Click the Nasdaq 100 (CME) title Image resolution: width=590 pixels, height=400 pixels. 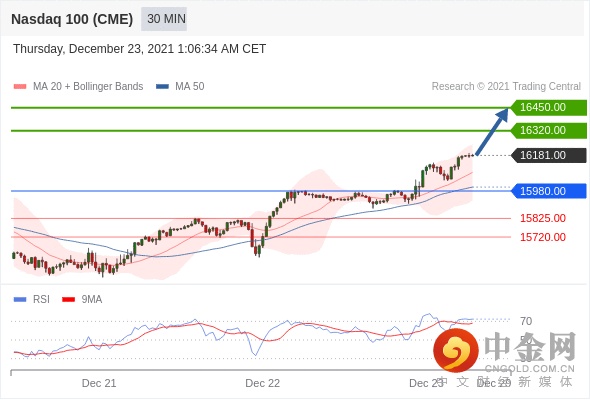click(72, 19)
